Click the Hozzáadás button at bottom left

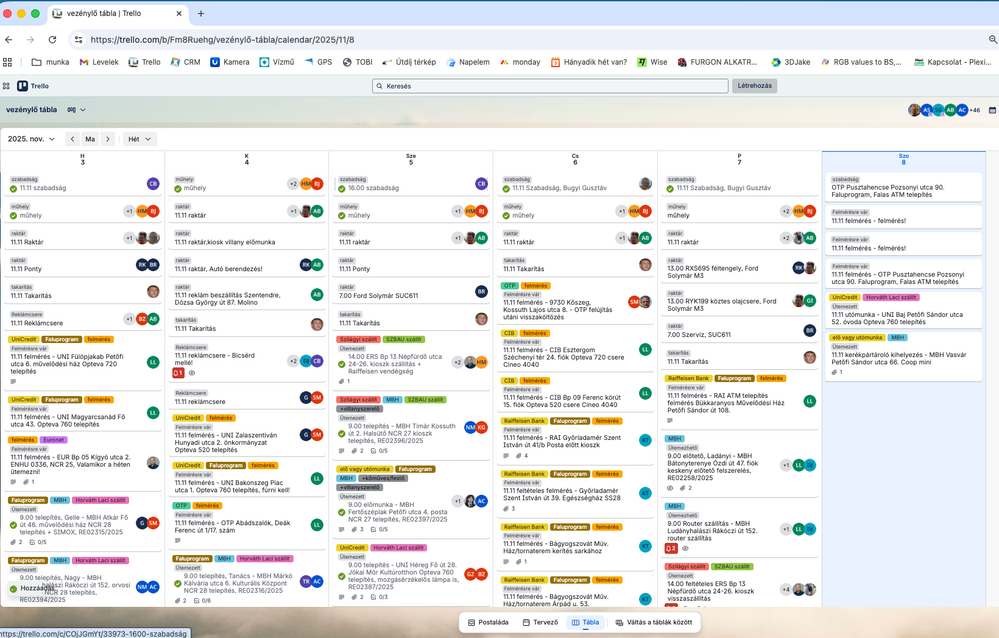coord(32,588)
